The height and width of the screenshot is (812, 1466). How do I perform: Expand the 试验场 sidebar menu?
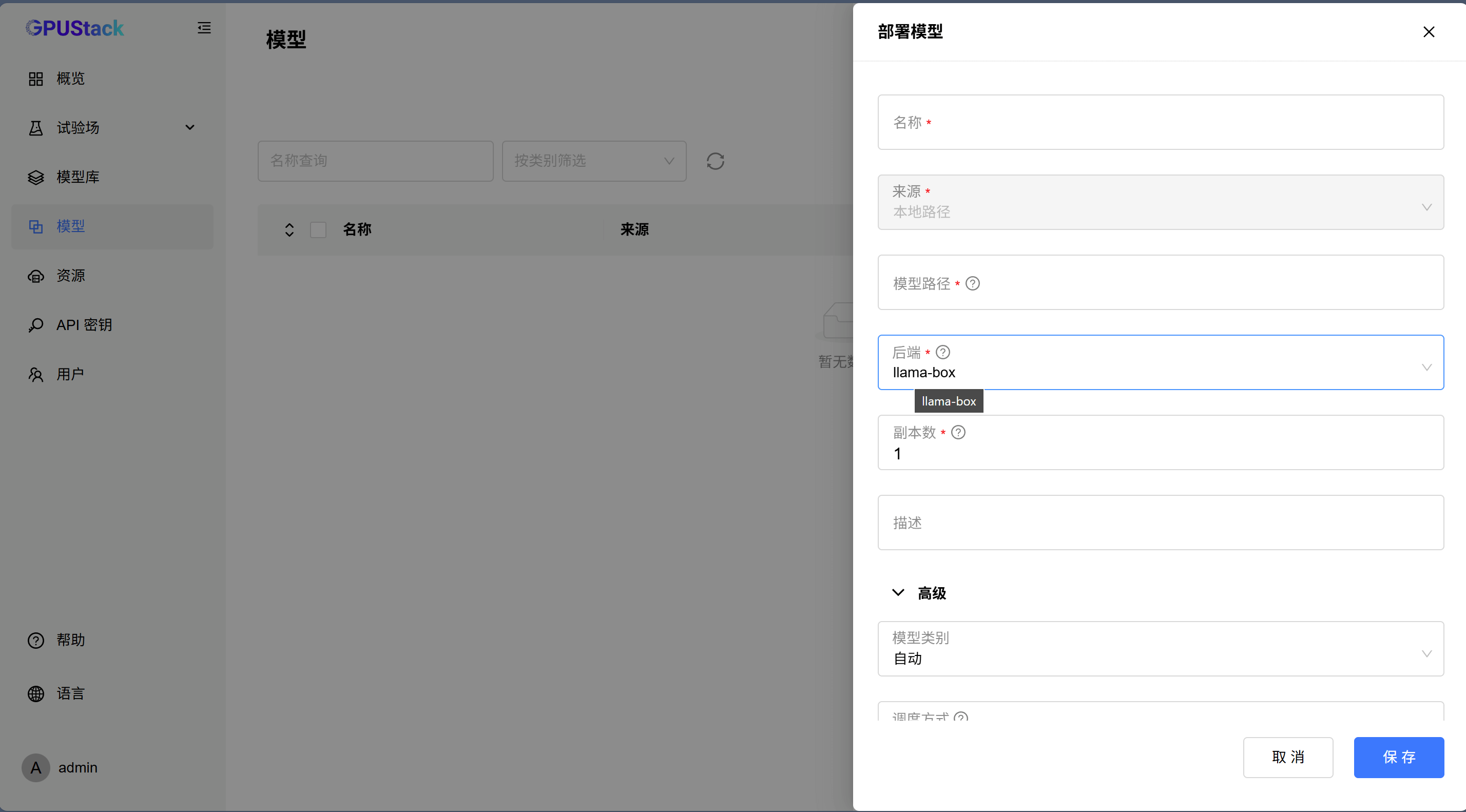[111, 127]
